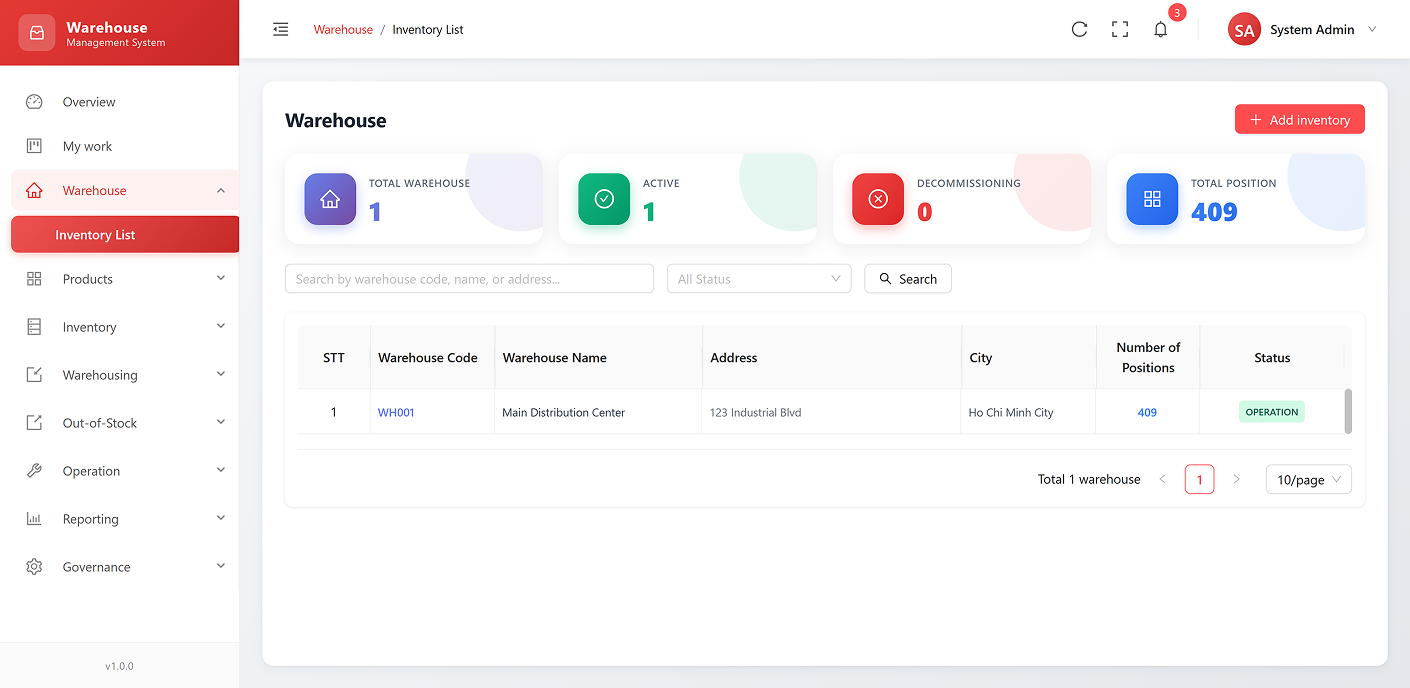Open System Admin user menu
This screenshot has width=1410, height=688.
coord(1302,30)
